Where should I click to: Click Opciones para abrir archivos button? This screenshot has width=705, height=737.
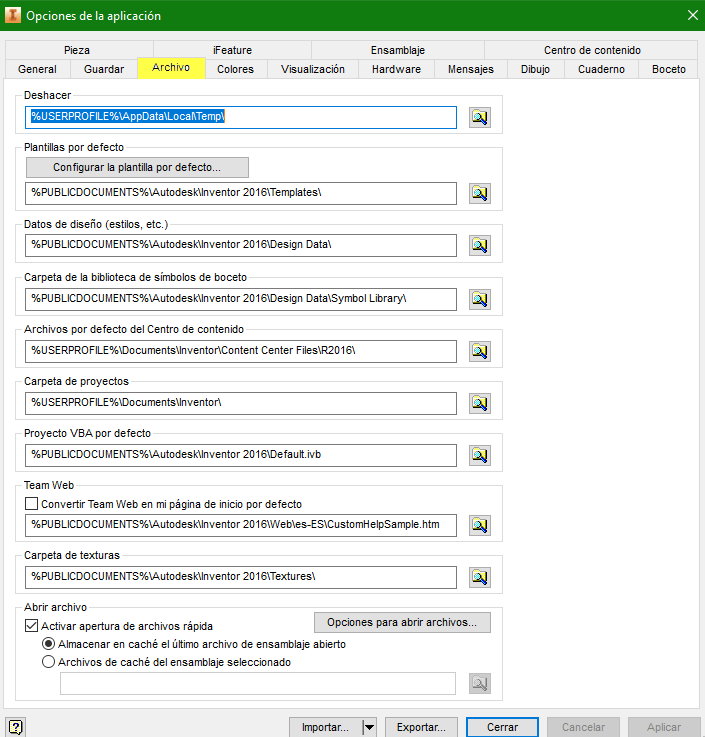point(402,622)
